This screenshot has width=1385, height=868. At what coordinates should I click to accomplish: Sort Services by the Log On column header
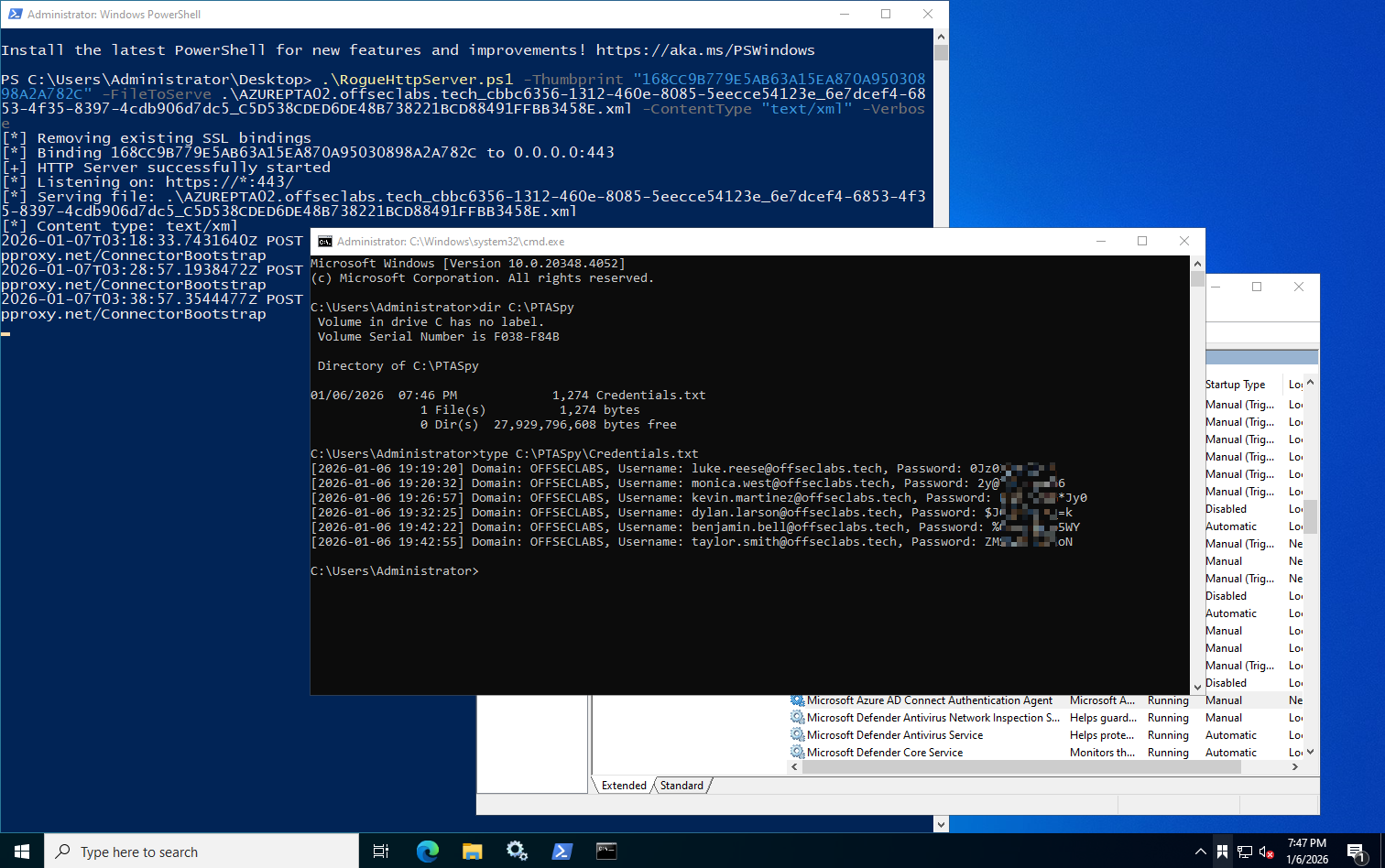1295,385
